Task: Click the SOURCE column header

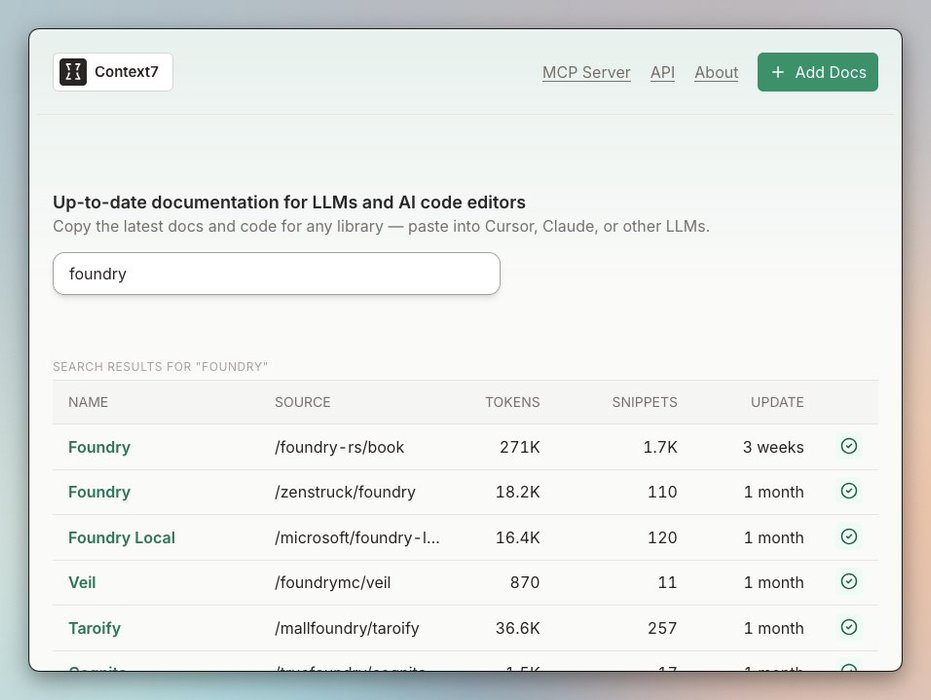Action: 302,402
